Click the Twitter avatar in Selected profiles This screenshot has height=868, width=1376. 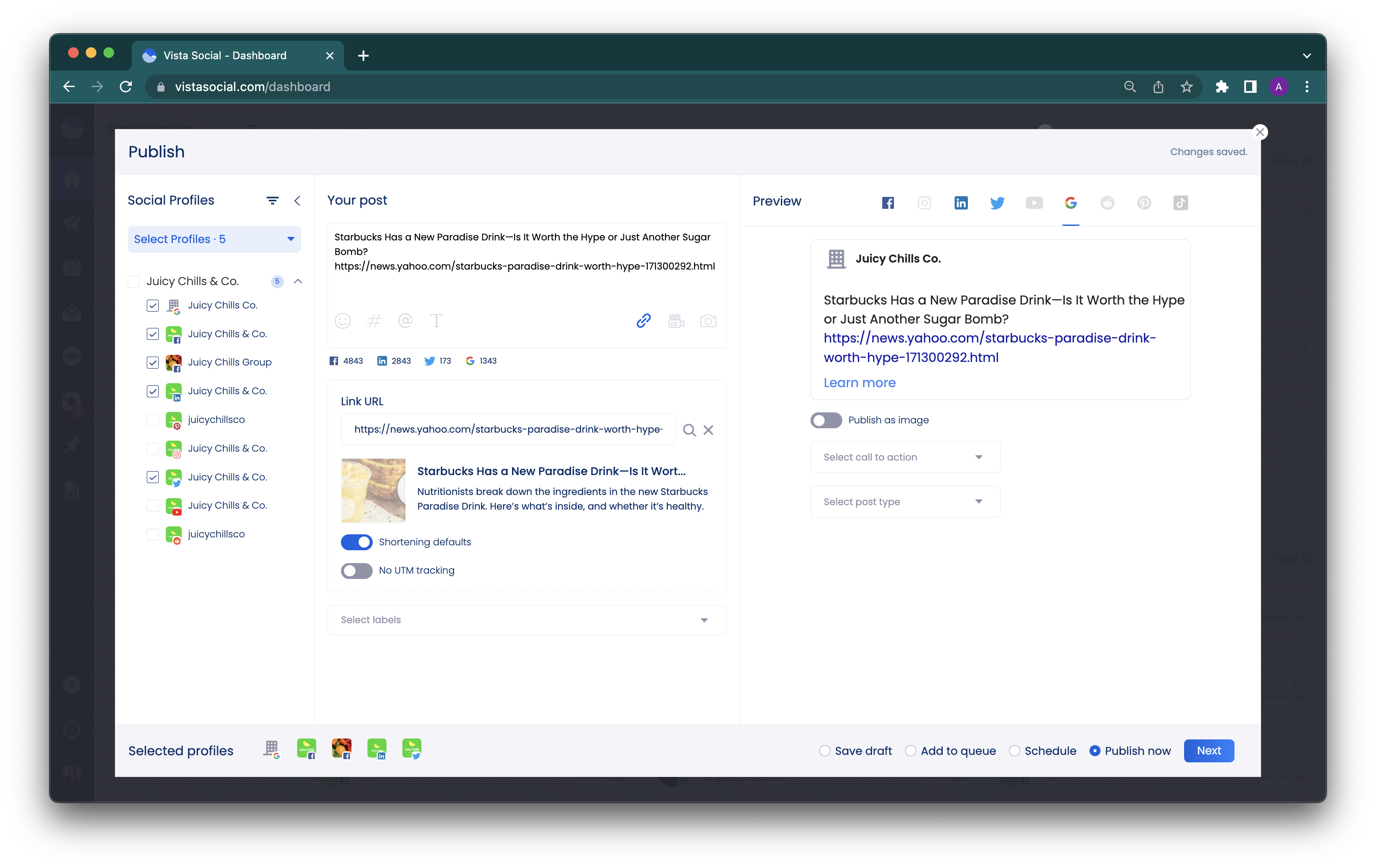point(411,749)
